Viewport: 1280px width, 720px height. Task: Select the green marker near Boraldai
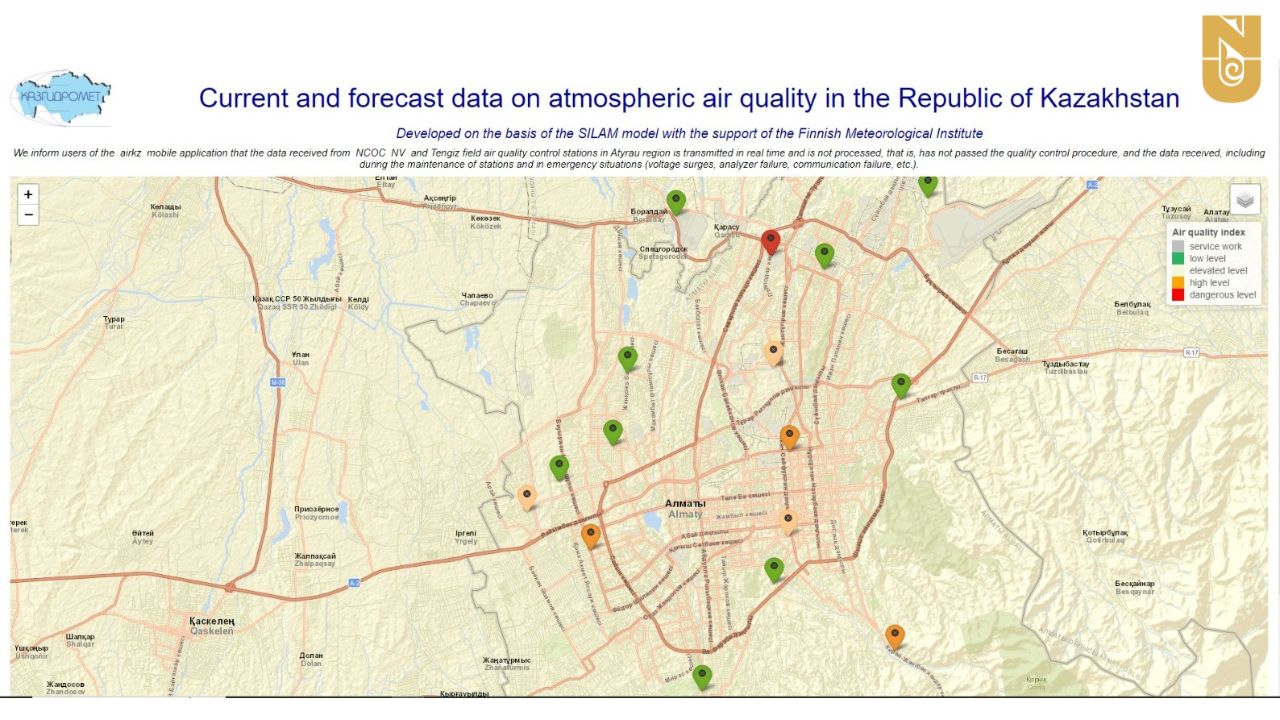(676, 202)
